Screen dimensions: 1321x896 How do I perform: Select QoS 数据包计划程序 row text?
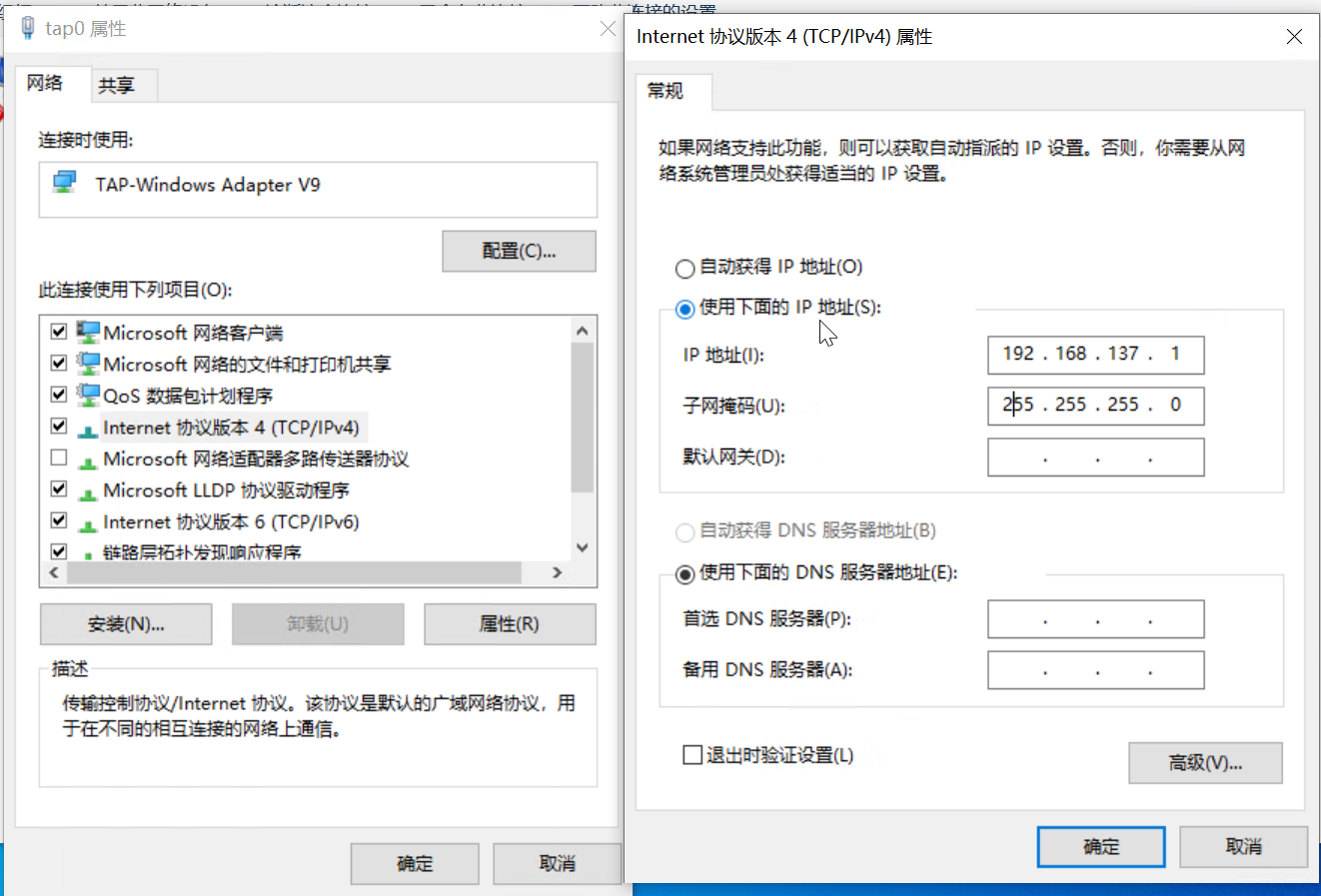pyautogui.click(x=188, y=396)
